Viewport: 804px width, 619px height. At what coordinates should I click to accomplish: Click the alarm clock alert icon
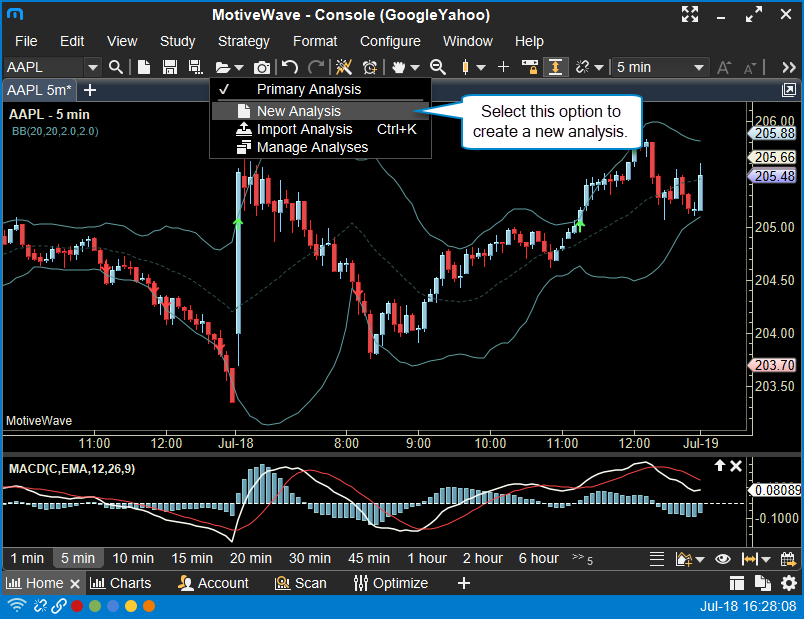pyautogui.click(x=370, y=67)
